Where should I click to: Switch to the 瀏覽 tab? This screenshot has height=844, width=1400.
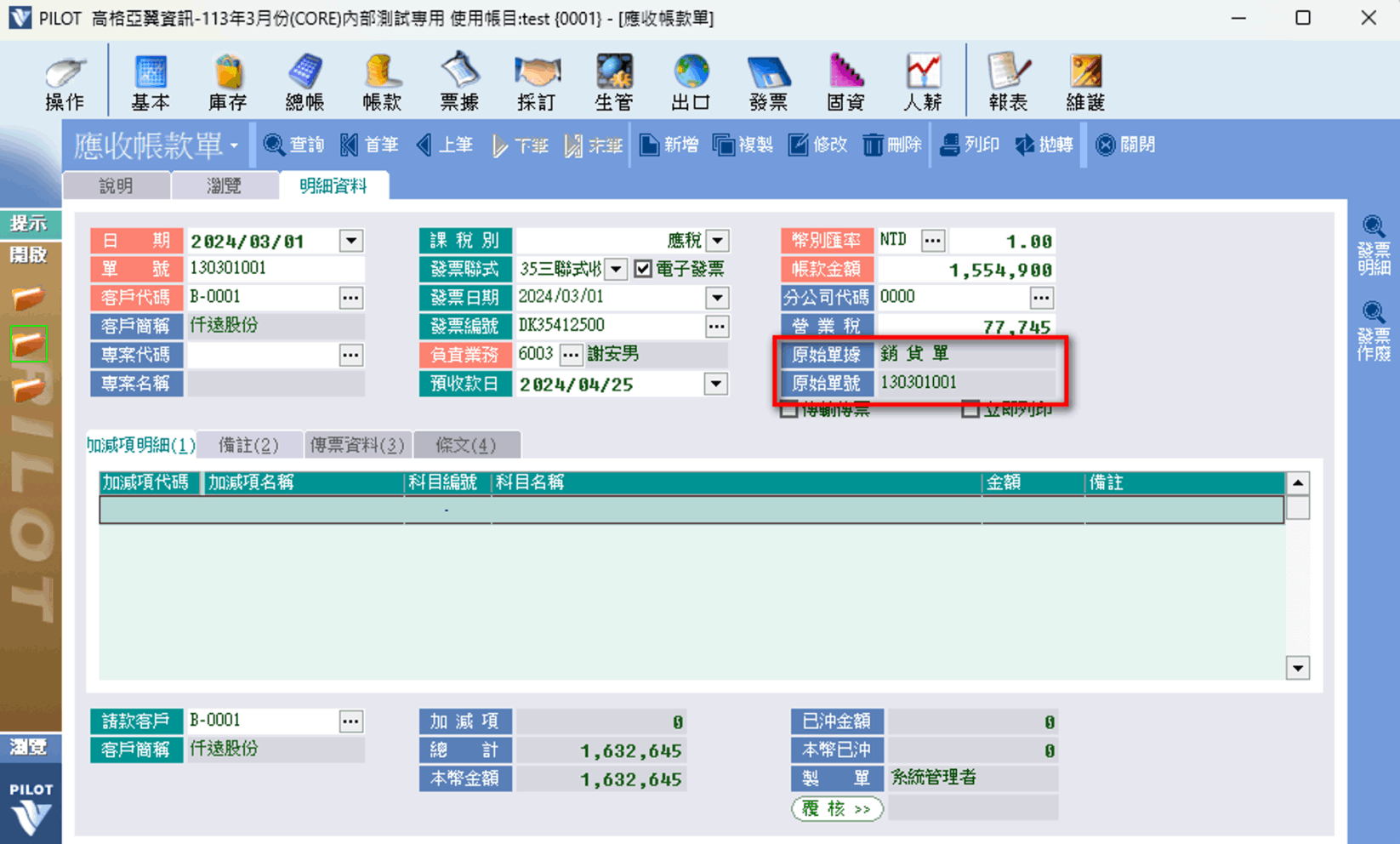[x=225, y=186]
